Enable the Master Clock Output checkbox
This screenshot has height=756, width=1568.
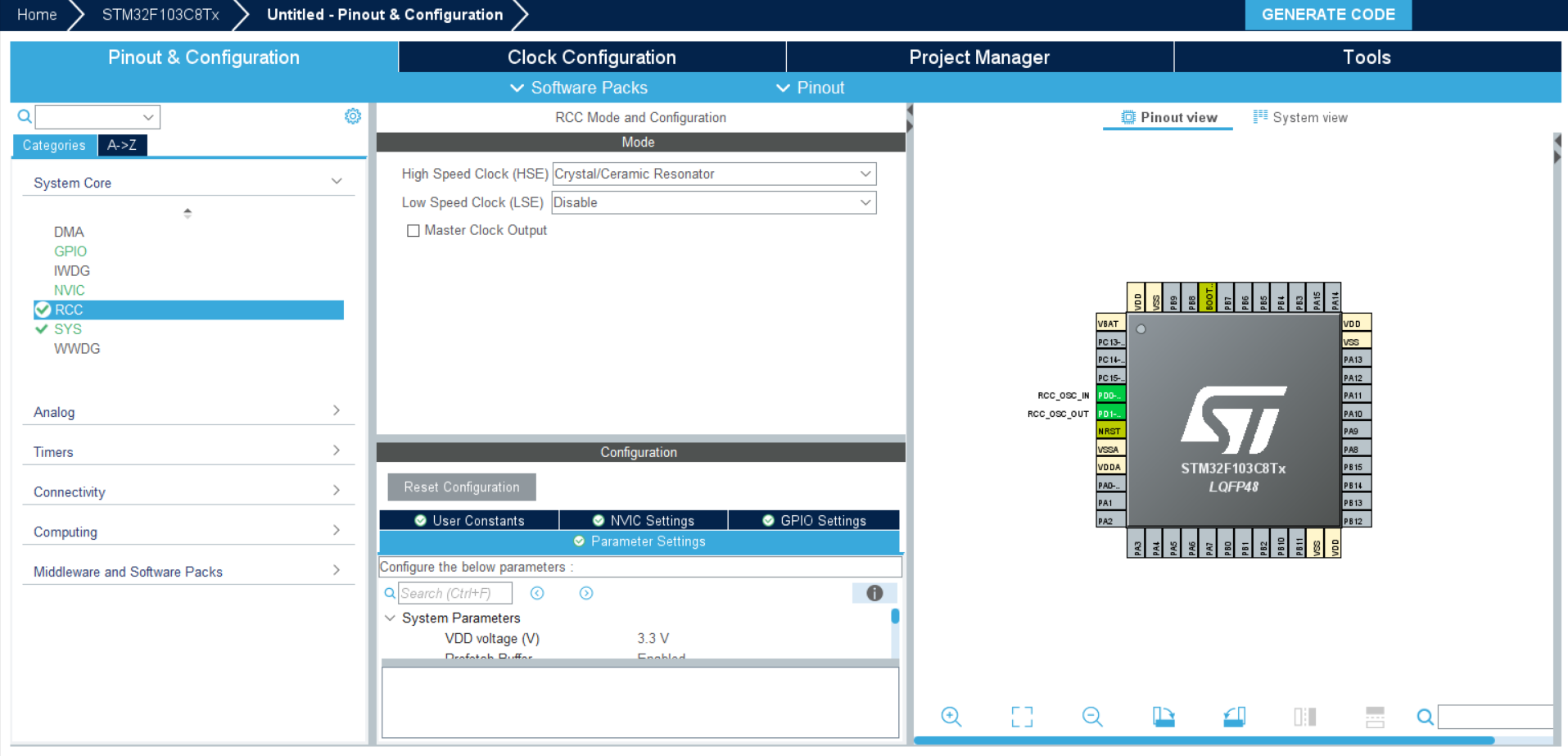click(413, 231)
